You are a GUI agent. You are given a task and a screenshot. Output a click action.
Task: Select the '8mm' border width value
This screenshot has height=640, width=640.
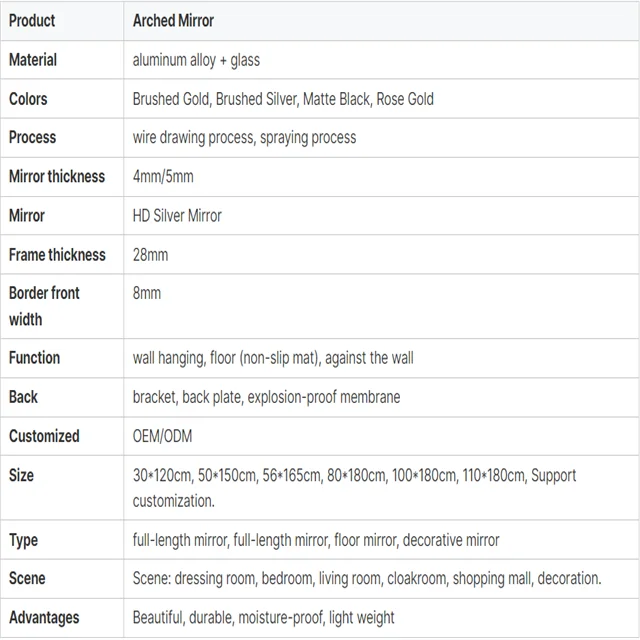[x=146, y=293]
